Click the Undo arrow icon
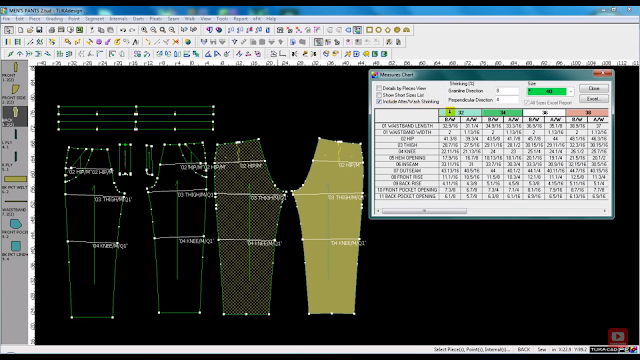 click(123, 30)
